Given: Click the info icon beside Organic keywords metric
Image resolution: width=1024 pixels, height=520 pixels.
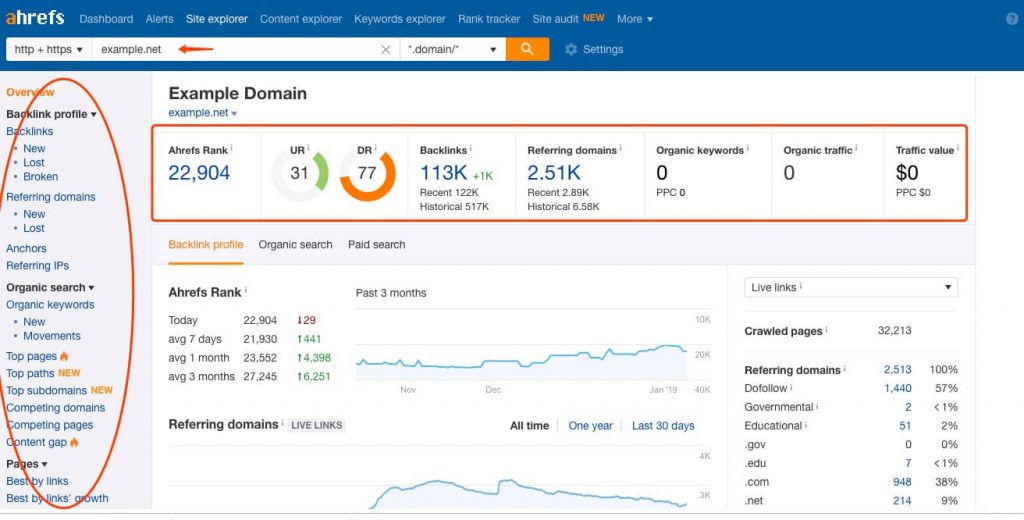Looking at the screenshot, I should [x=747, y=148].
